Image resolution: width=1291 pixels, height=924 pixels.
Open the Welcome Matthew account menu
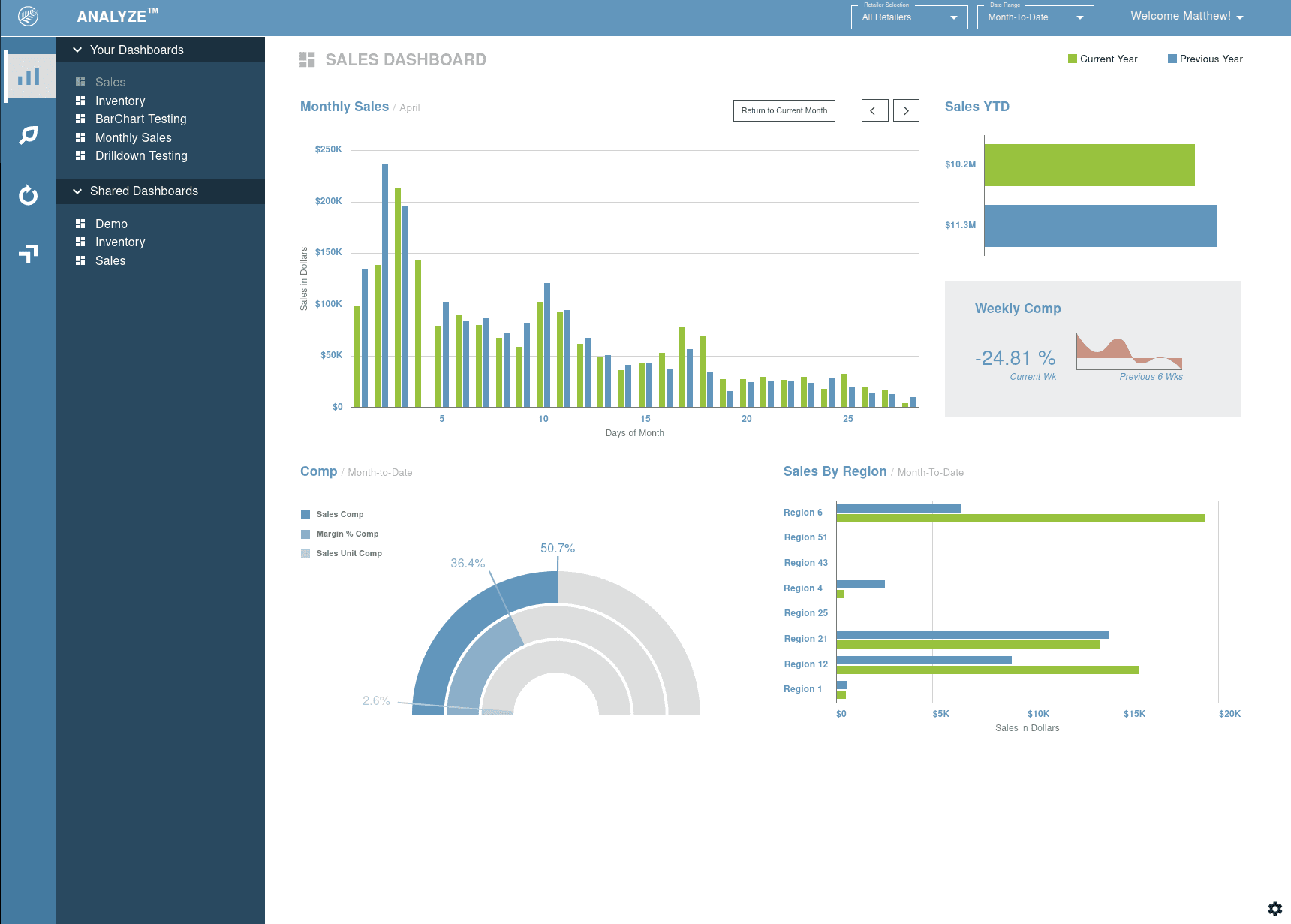click(x=1186, y=15)
